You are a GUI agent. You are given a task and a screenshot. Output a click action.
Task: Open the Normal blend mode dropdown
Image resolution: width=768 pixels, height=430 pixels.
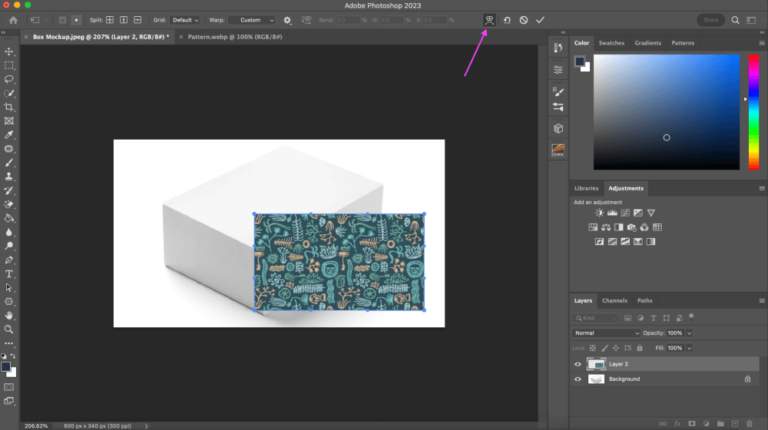(x=606, y=333)
